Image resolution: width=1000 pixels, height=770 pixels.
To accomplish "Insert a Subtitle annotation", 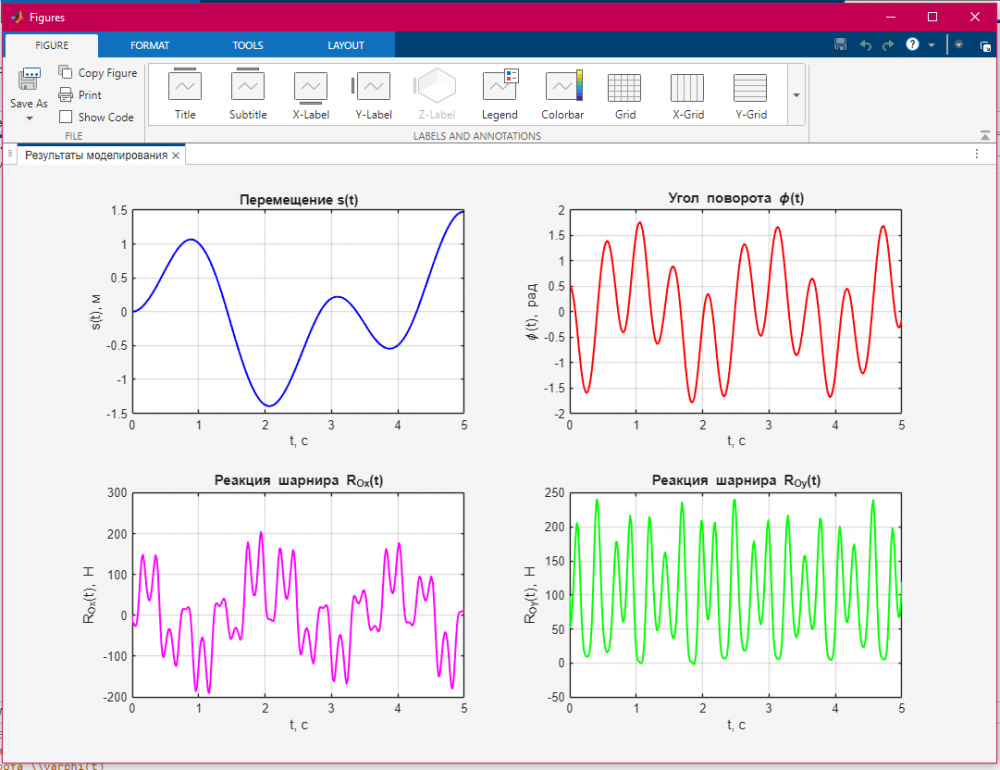I will (247, 95).
